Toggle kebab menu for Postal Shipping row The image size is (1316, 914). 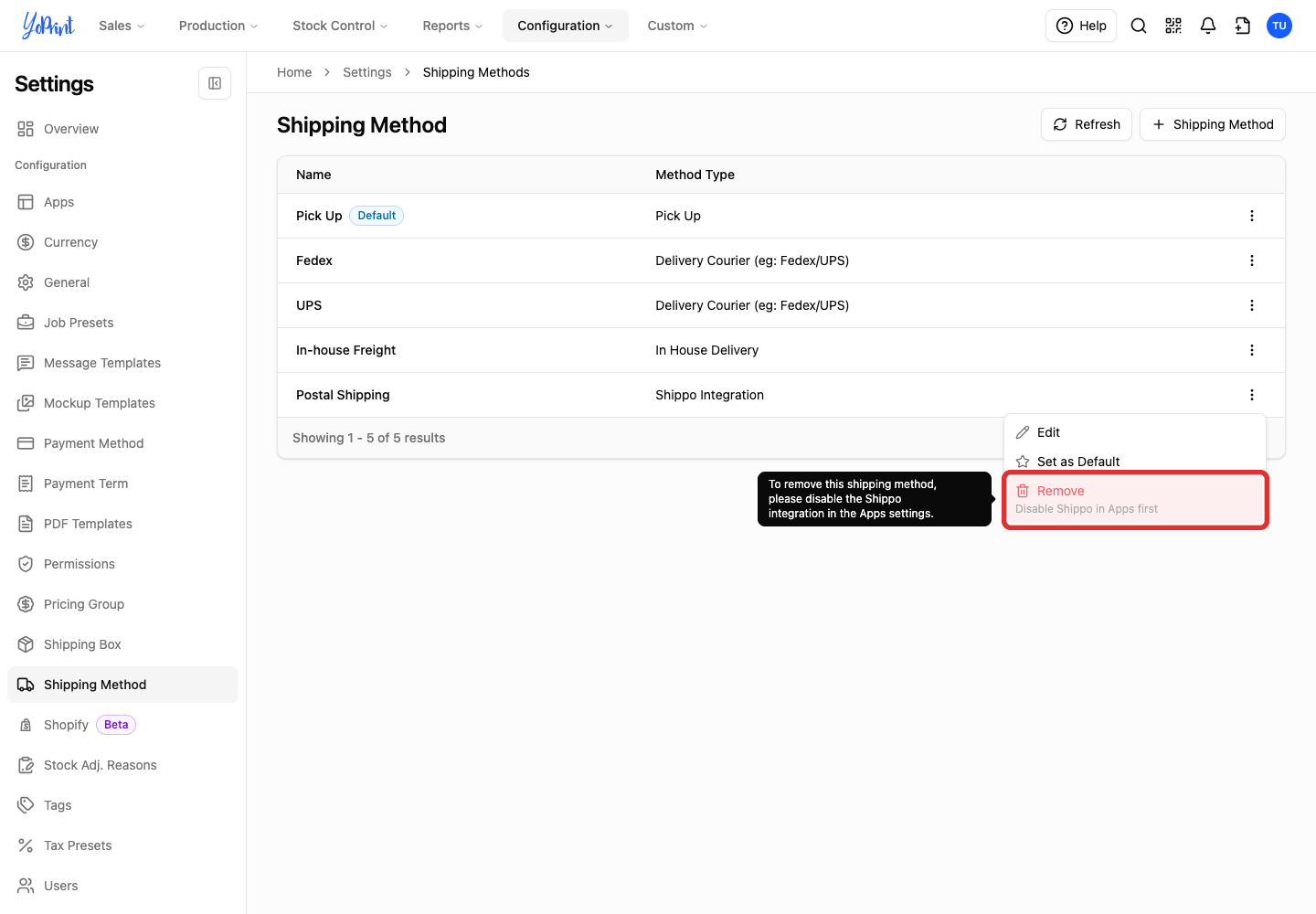(1252, 395)
